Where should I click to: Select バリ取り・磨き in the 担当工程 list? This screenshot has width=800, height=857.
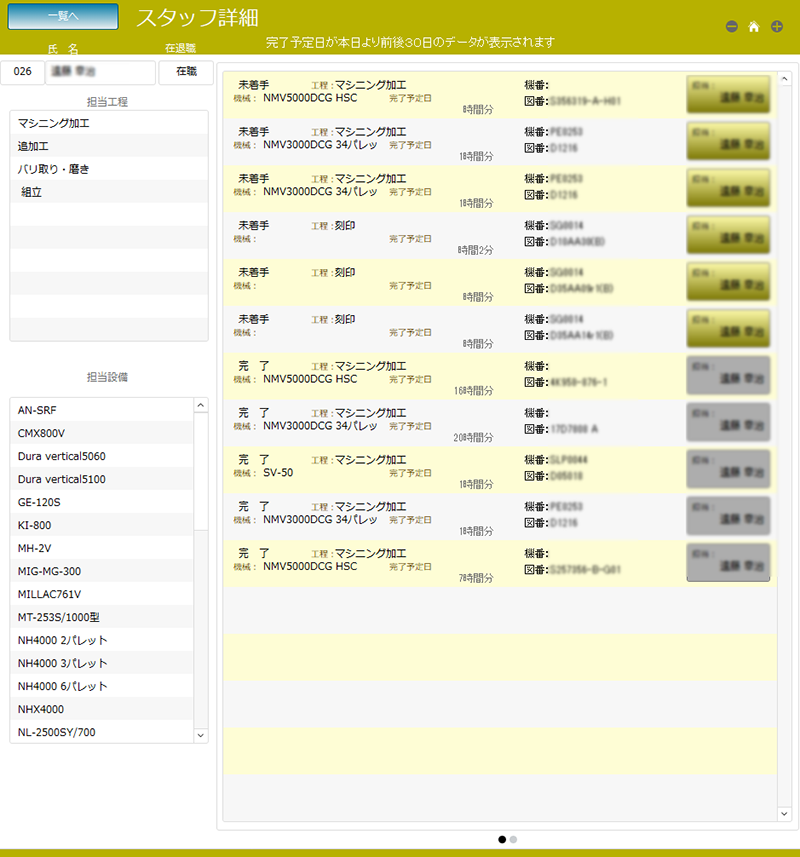[54, 169]
